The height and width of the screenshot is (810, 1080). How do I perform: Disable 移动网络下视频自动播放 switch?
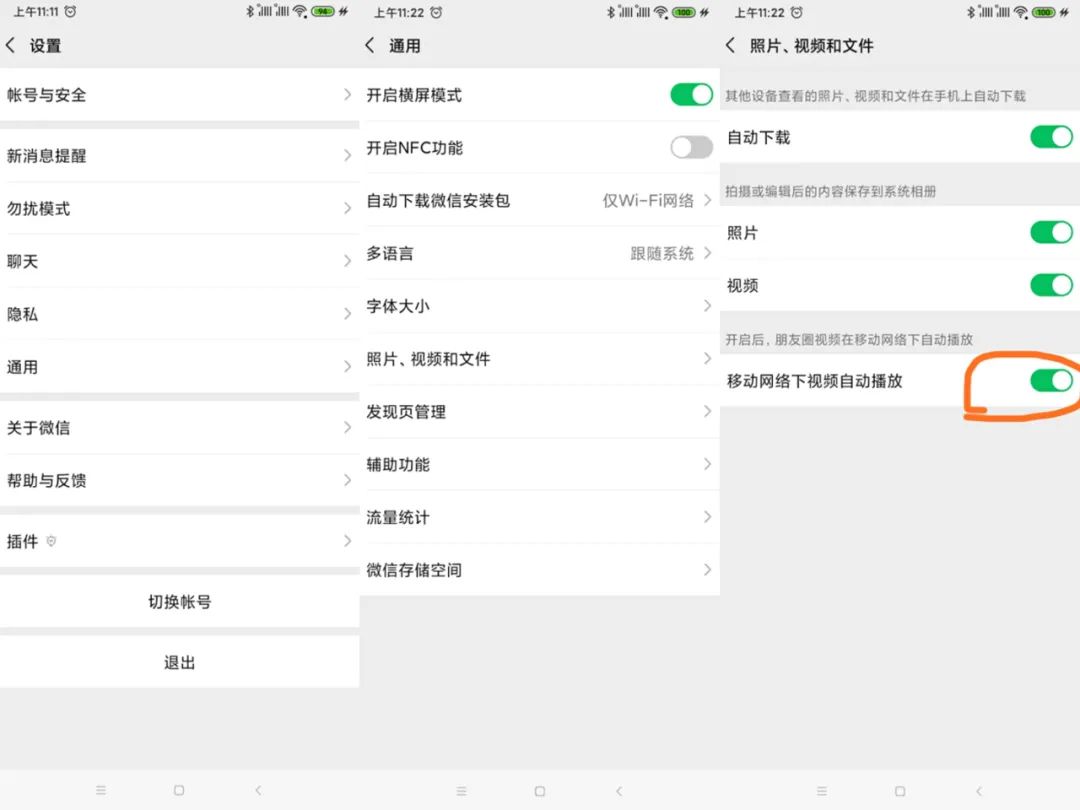click(x=1052, y=380)
